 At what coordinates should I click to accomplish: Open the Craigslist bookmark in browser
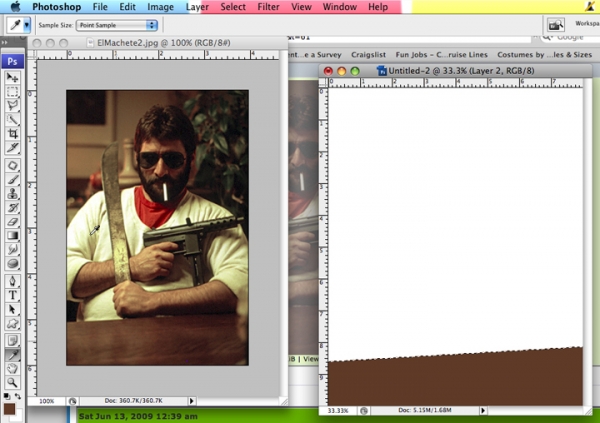click(368, 55)
